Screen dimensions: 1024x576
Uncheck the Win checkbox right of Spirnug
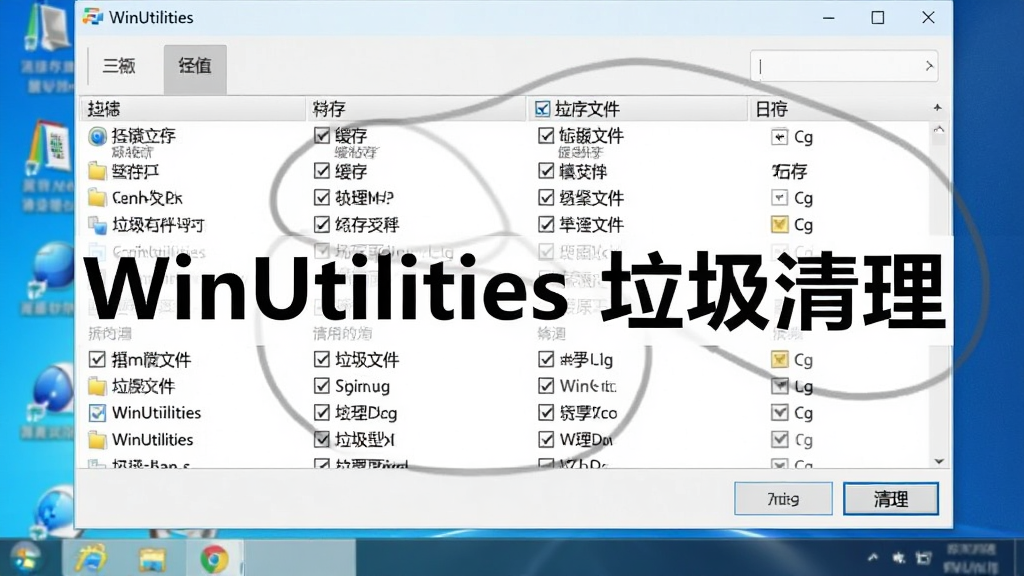pyautogui.click(x=546, y=385)
